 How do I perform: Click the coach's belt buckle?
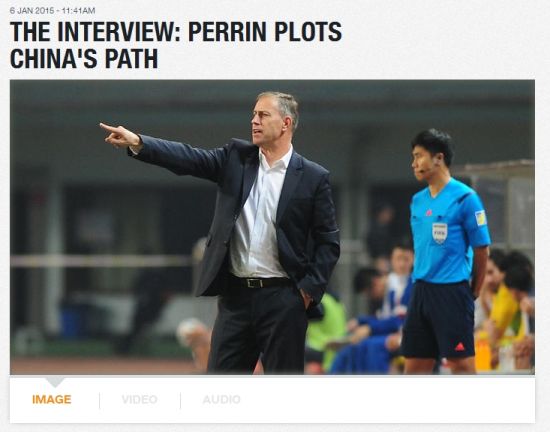pos(255,283)
